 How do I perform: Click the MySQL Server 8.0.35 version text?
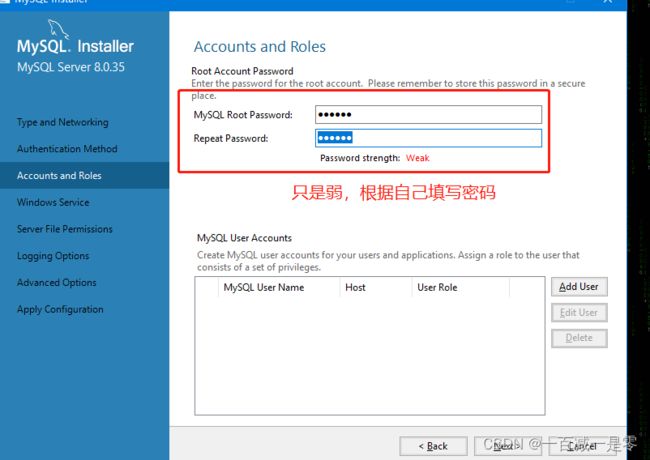click(71, 67)
